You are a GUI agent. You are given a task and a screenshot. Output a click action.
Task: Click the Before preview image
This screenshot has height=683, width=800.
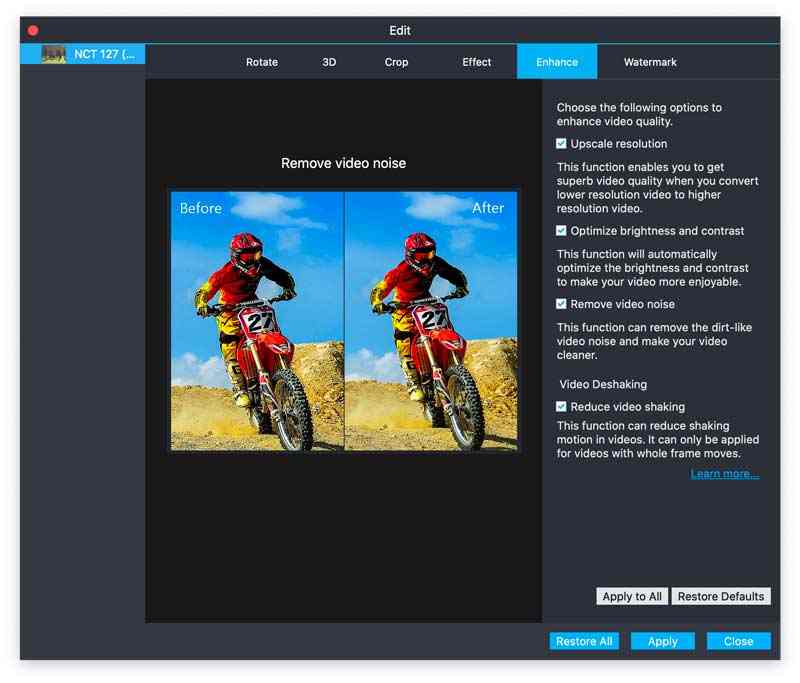[257, 320]
